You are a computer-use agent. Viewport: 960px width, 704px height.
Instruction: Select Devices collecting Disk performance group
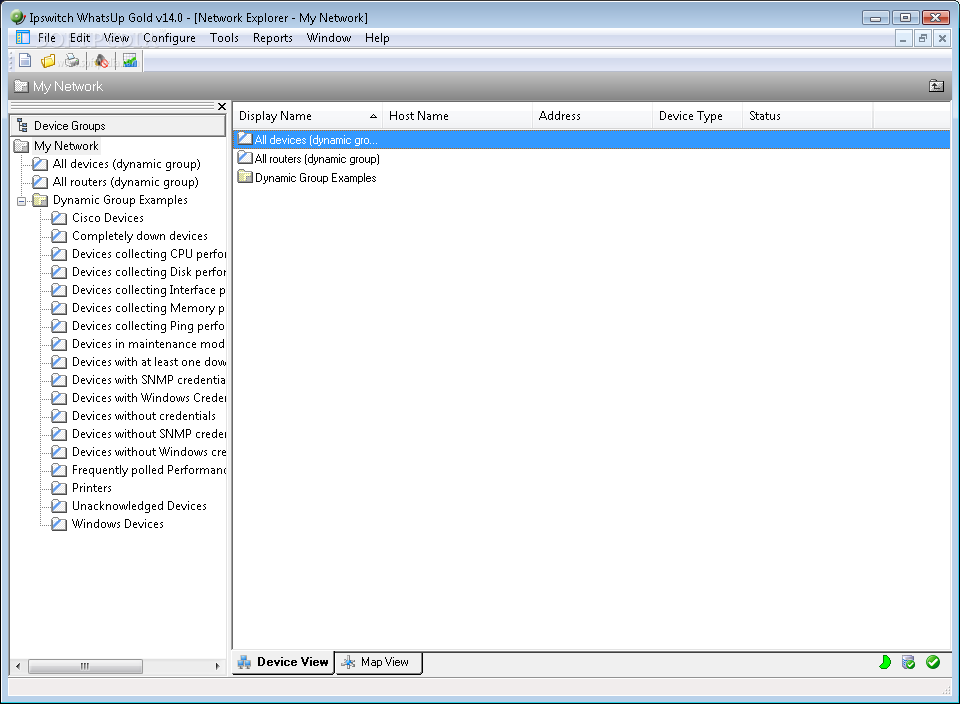point(149,272)
